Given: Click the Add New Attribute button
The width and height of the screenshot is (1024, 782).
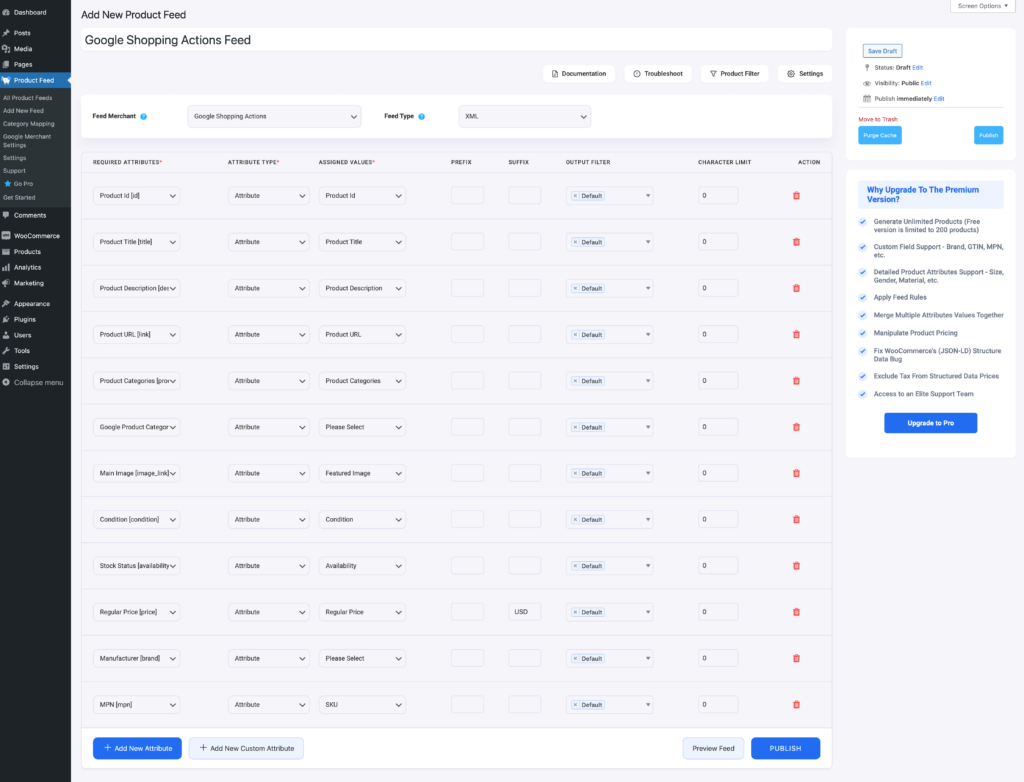Looking at the screenshot, I should (x=137, y=748).
